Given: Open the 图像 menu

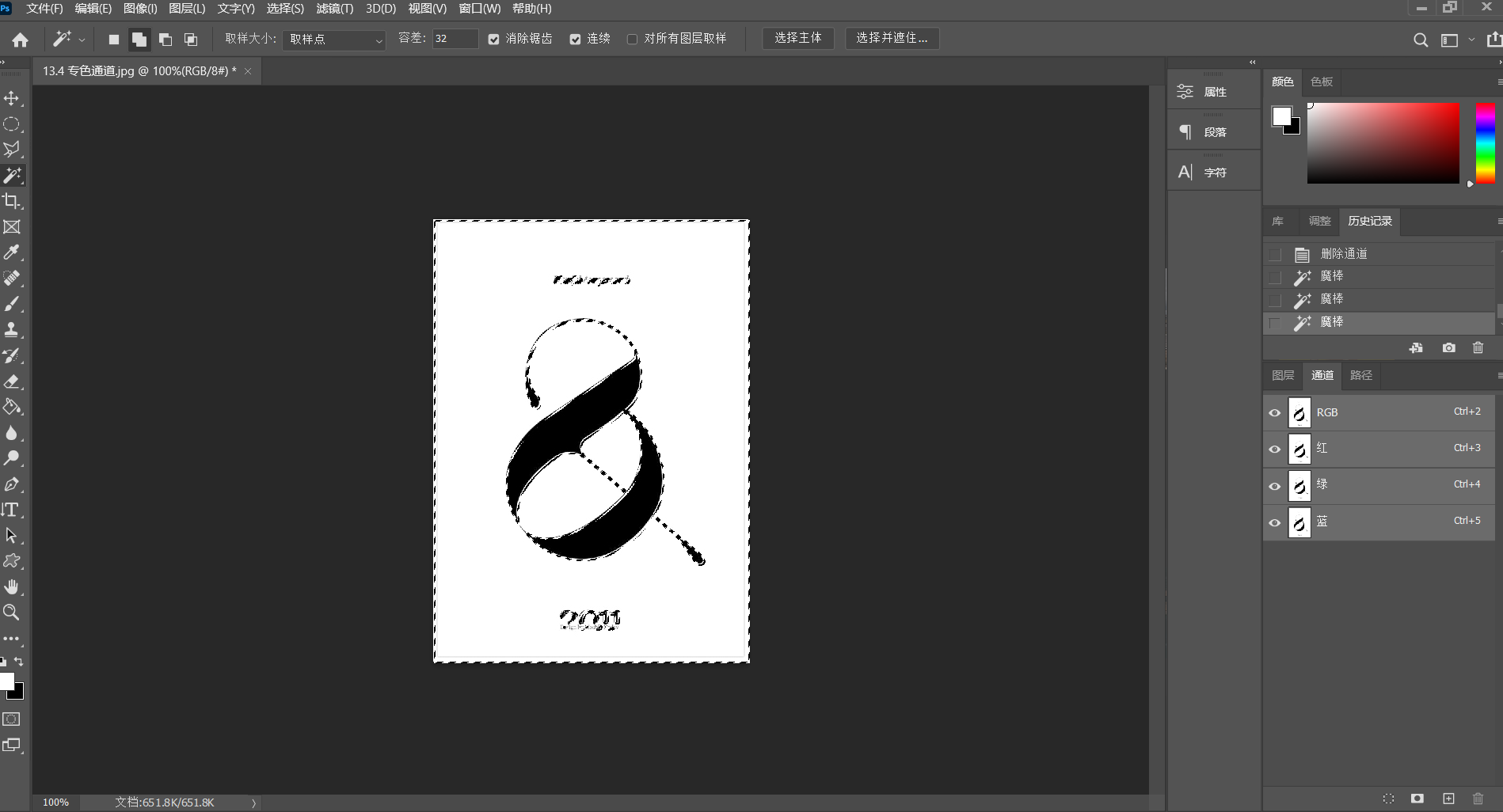Looking at the screenshot, I should click(x=140, y=9).
